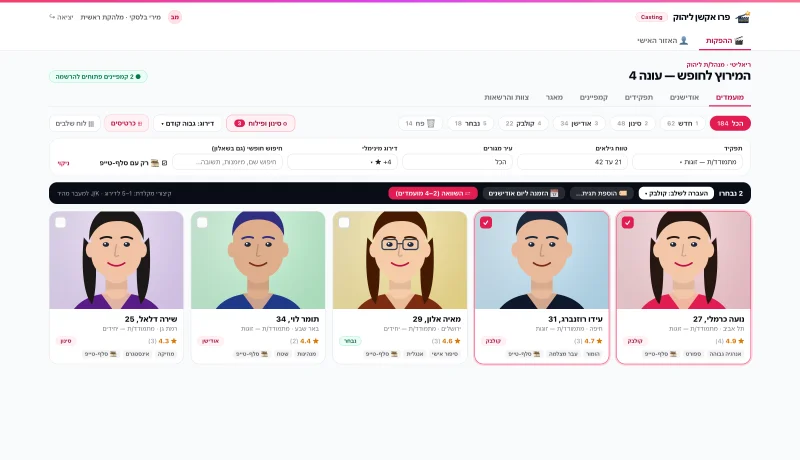Click the self-tape tag on תומר לוי's card
The image size is (800, 460).
pyautogui.click(x=252, y=354)
